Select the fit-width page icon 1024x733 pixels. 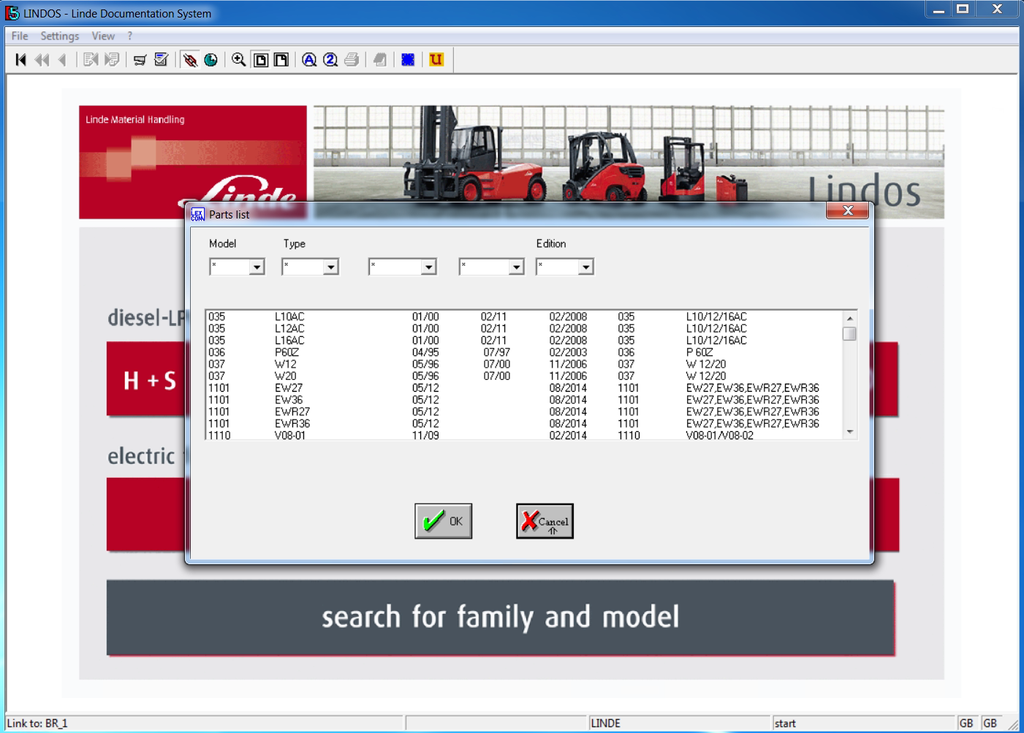point(281,60)
